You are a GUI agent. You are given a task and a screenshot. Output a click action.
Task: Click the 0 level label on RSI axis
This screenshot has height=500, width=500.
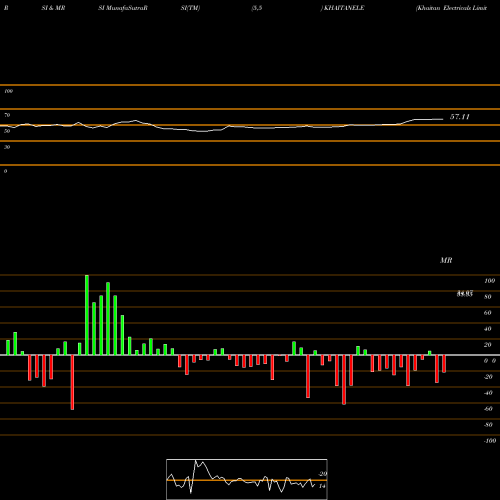[5, 171]
